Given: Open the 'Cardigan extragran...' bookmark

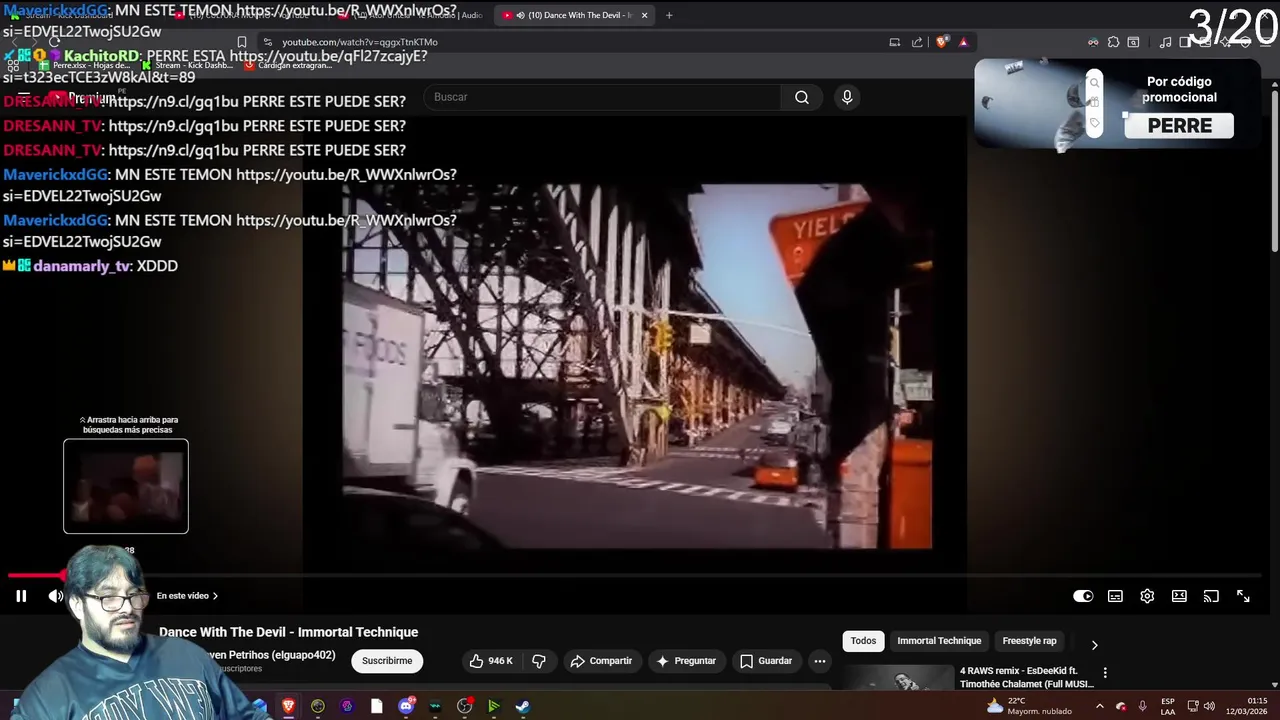Looking at the screenshot, I should 287,65.
